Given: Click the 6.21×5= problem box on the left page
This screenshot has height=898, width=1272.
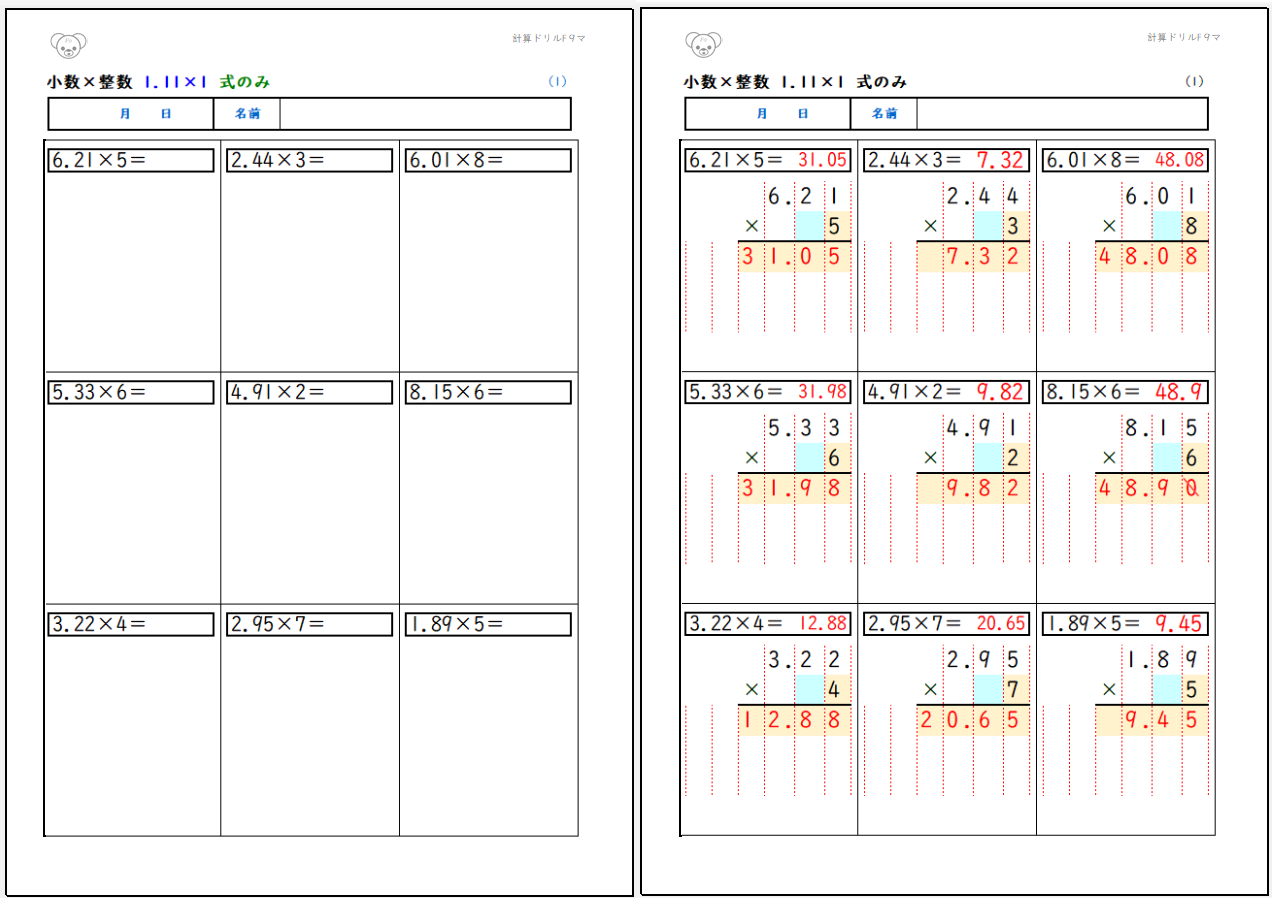Looking at the screenshot, I should pyautogui.click(x=131, y=160).
